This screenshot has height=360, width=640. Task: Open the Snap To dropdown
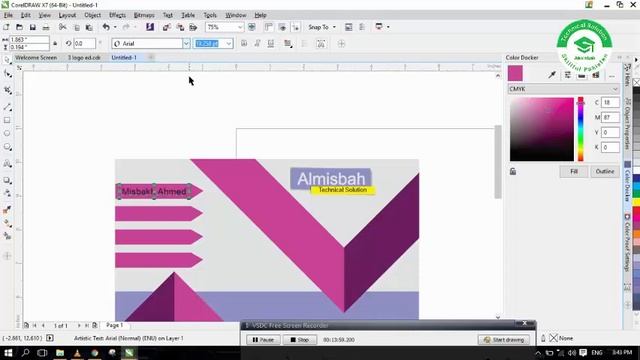[x=322, y=27]
